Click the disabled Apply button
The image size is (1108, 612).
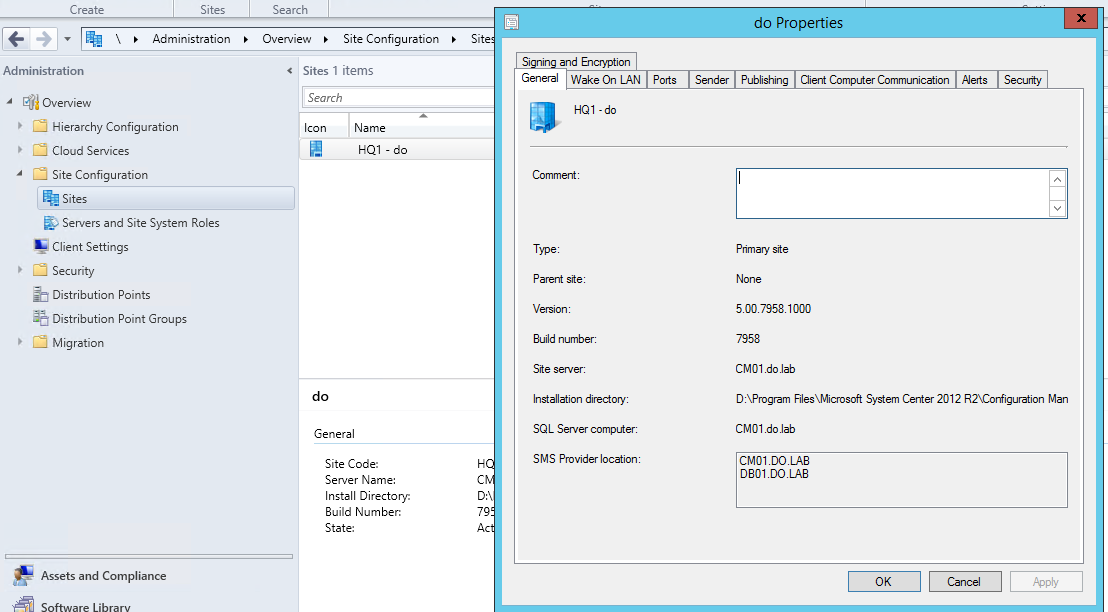point(1046,582)
